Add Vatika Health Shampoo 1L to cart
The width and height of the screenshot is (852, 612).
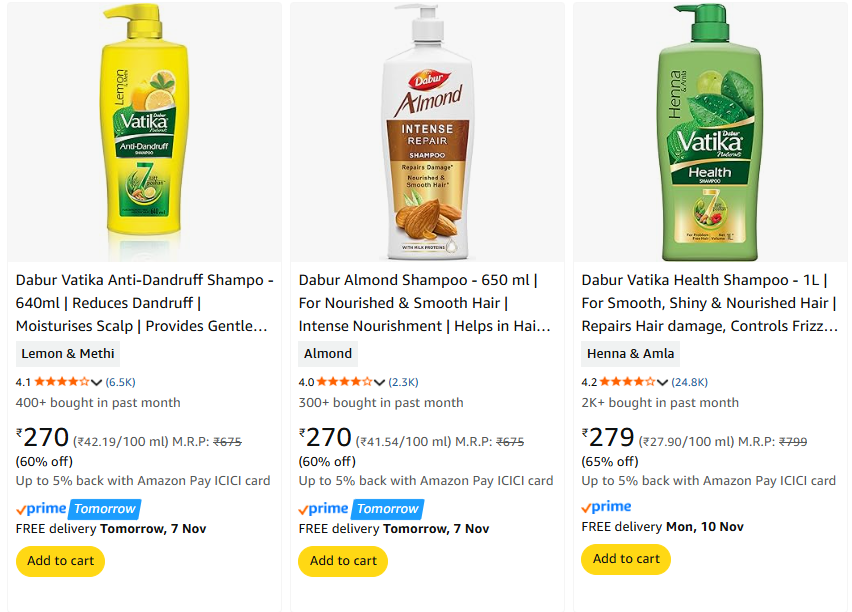click(626, 559)
